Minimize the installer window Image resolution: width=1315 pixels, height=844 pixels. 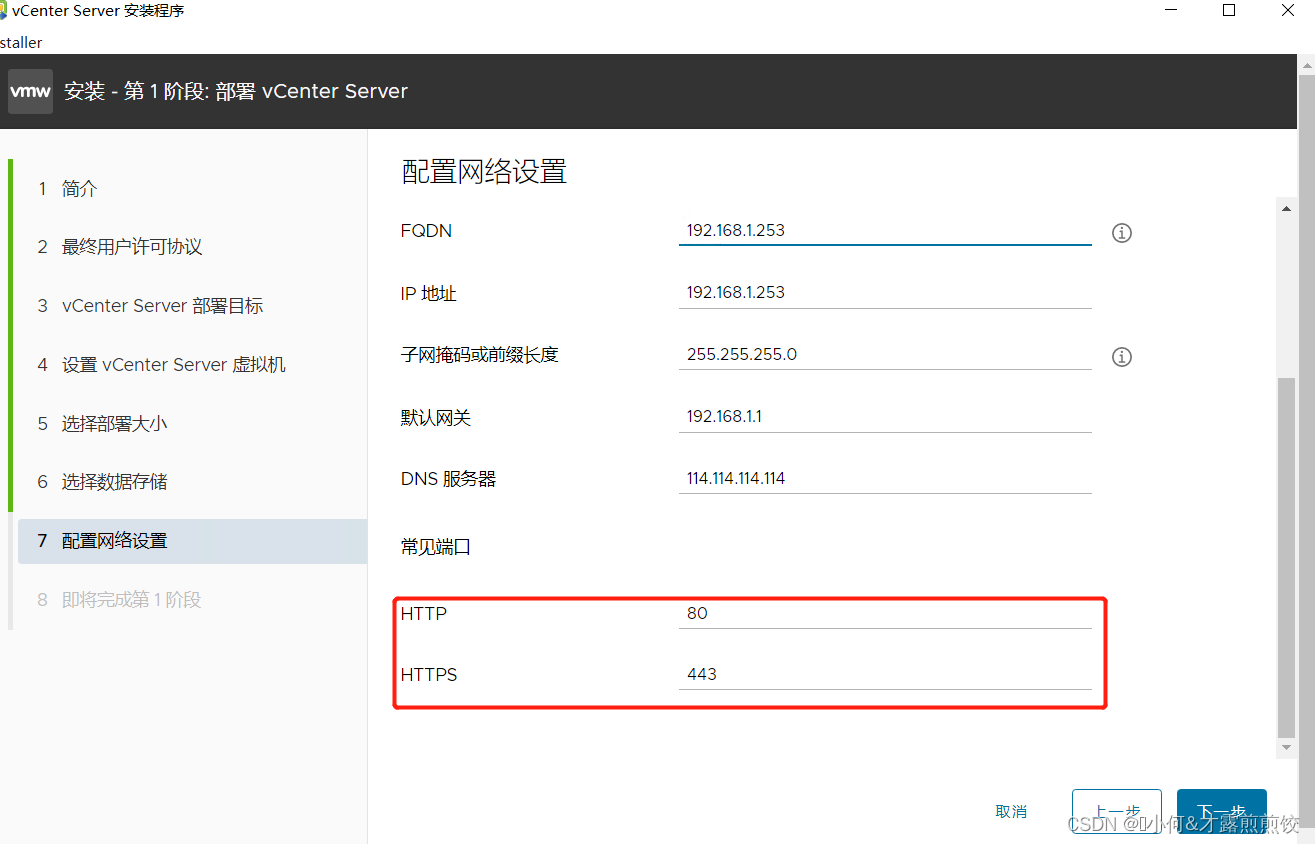pyautogui.click(x=1170, y=11)
